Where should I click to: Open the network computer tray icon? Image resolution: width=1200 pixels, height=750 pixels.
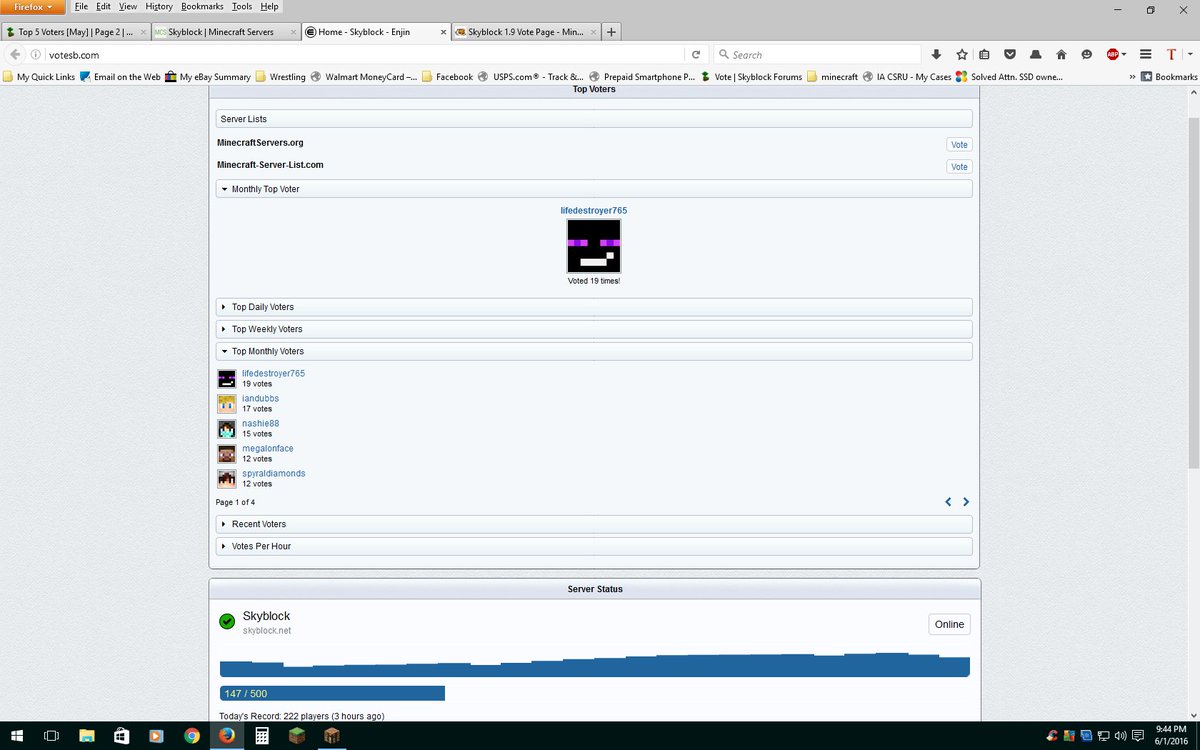point(1103,736)
